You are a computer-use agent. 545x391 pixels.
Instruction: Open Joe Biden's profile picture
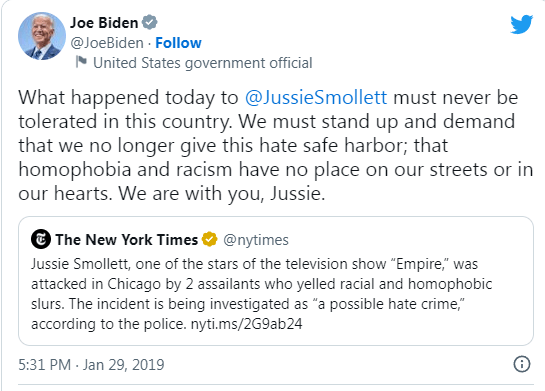click(x=42, y=36)
